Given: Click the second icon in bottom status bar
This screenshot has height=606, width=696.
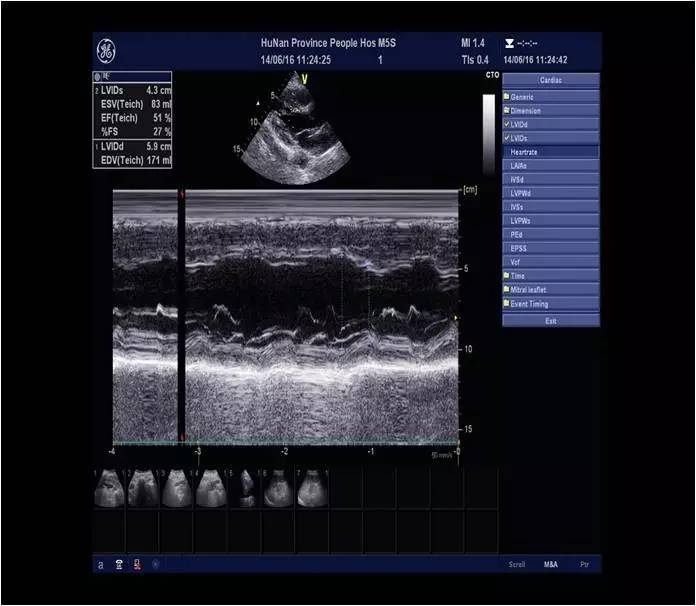Looking at the screenshot, I should (119, 565).
